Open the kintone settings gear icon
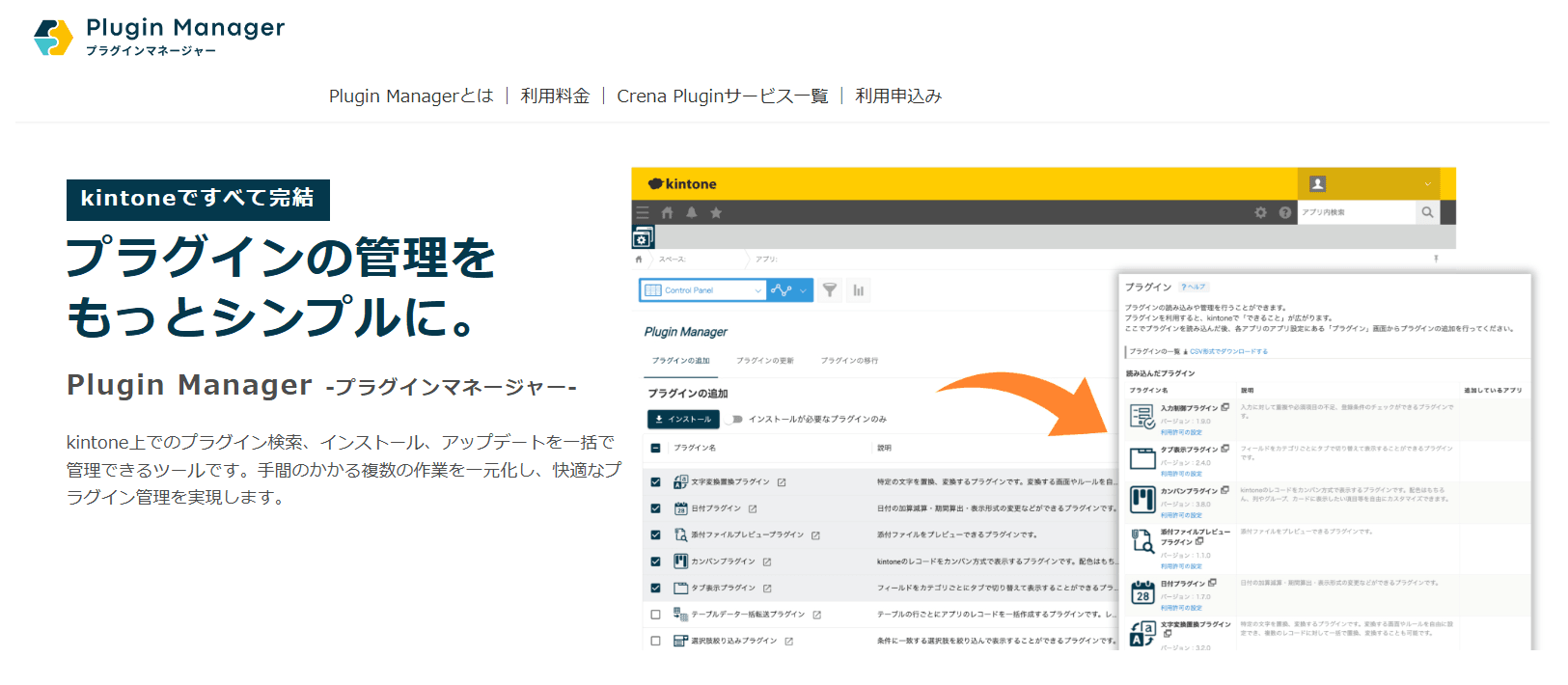Screen dimensions: 1568x685 (1260, 212)
